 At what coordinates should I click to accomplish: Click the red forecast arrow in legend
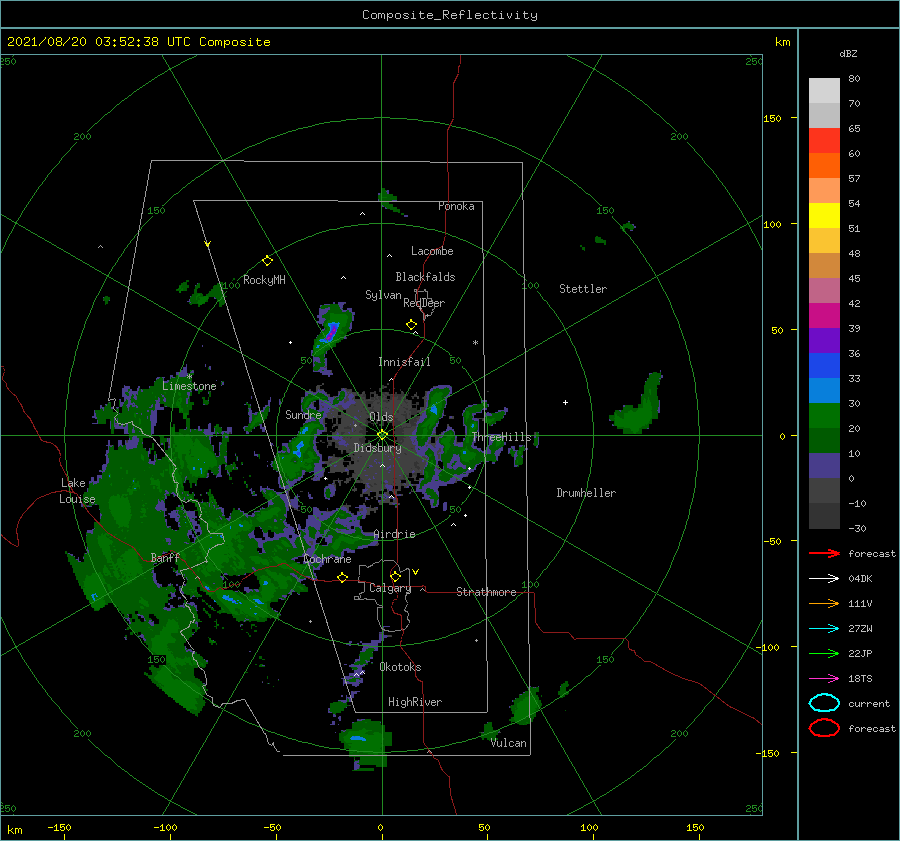click(824, 553)
